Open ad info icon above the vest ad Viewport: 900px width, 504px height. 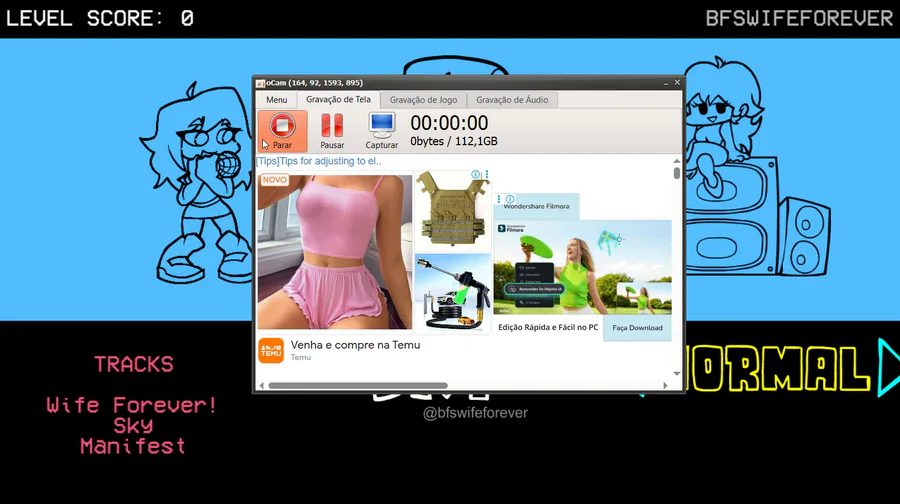[475, 175]
